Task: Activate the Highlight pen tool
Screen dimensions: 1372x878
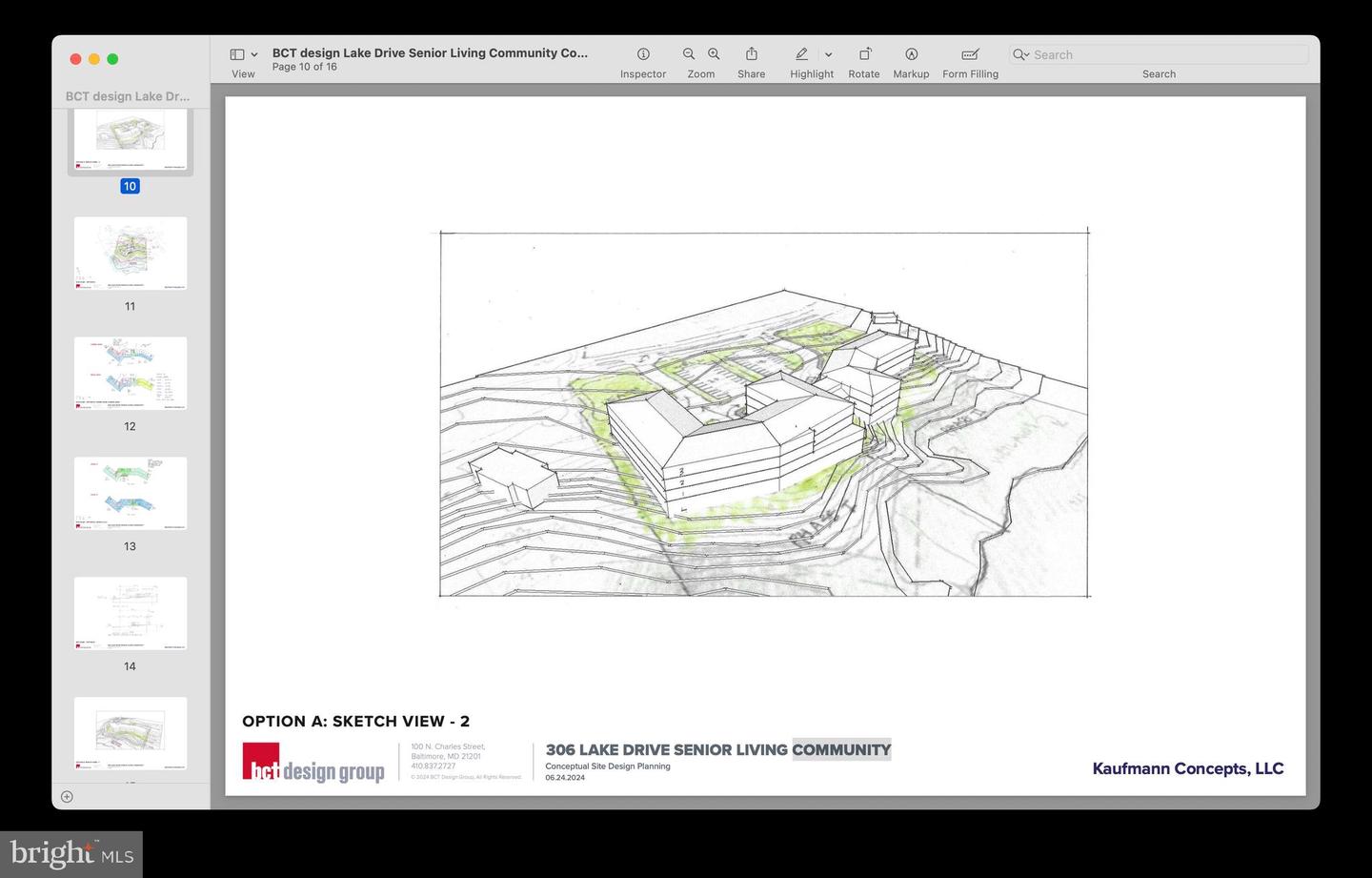Action: [x=802, y=54]
